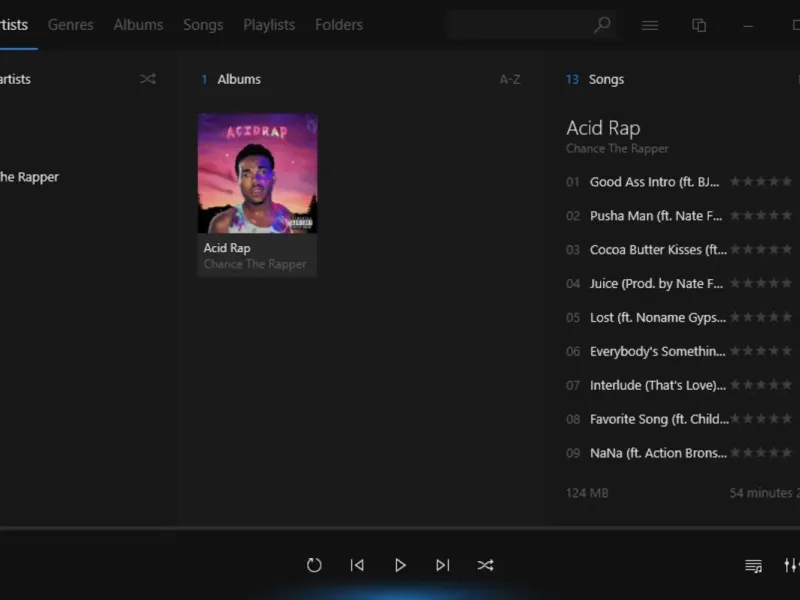Click the Play button in playback bar

400,565
